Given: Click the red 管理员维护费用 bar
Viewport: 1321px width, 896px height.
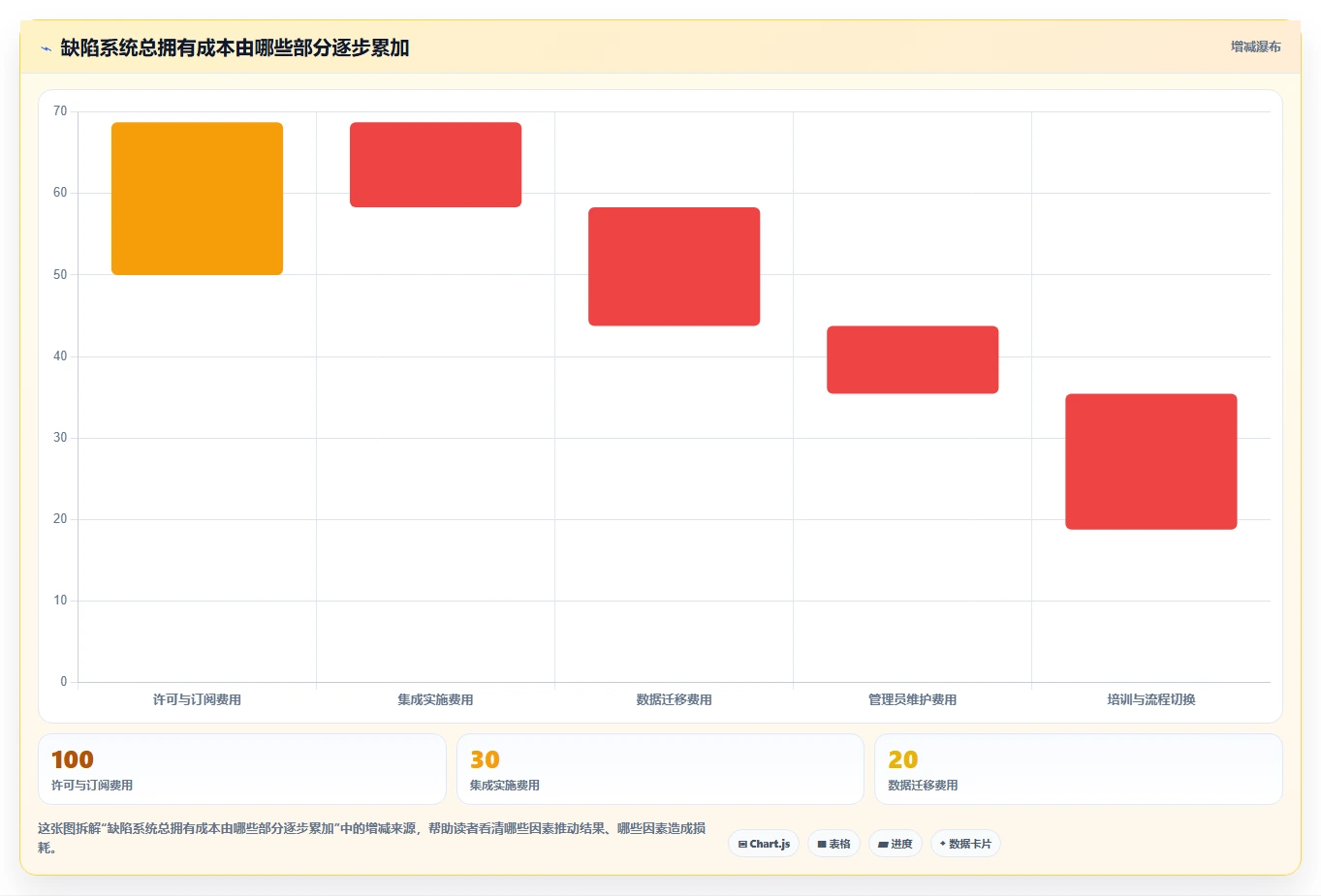Looking at the screenshot, I should tap(912, 359).
